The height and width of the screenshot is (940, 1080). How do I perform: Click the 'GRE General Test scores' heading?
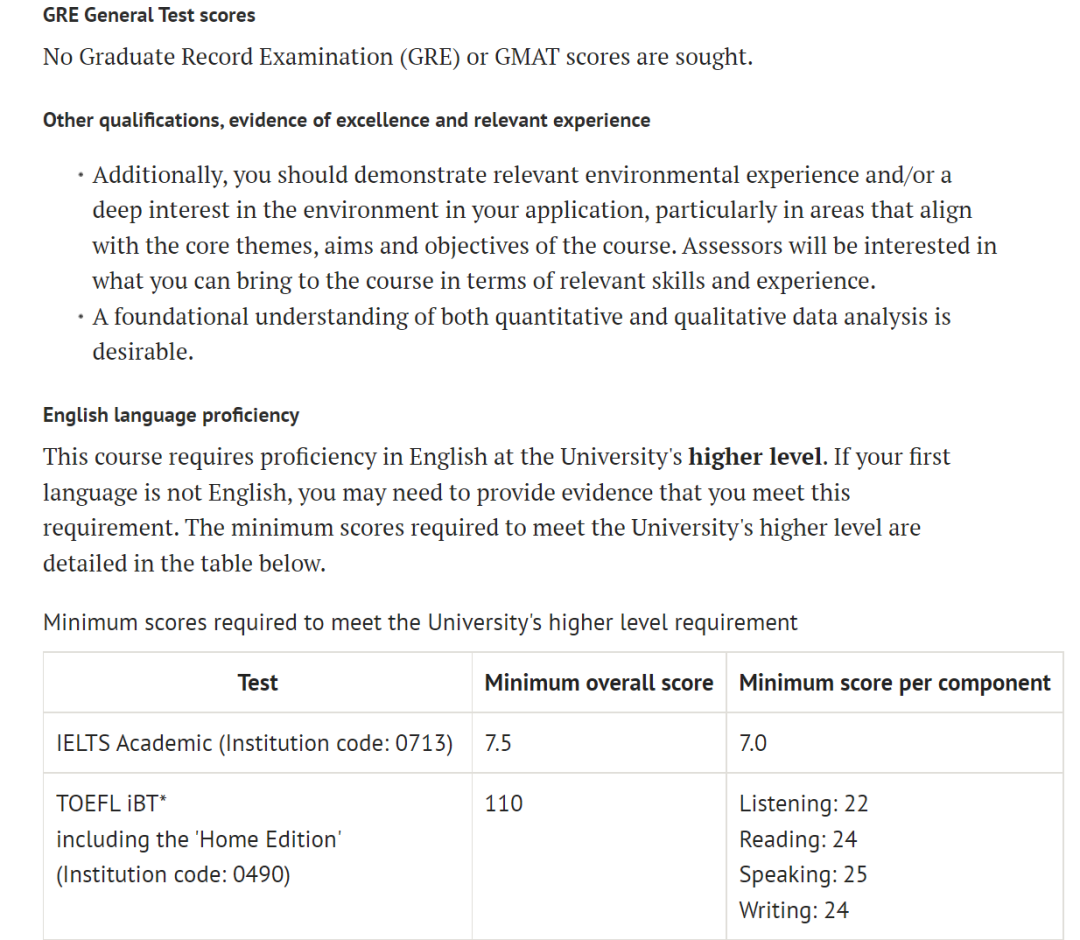[149, 15]
